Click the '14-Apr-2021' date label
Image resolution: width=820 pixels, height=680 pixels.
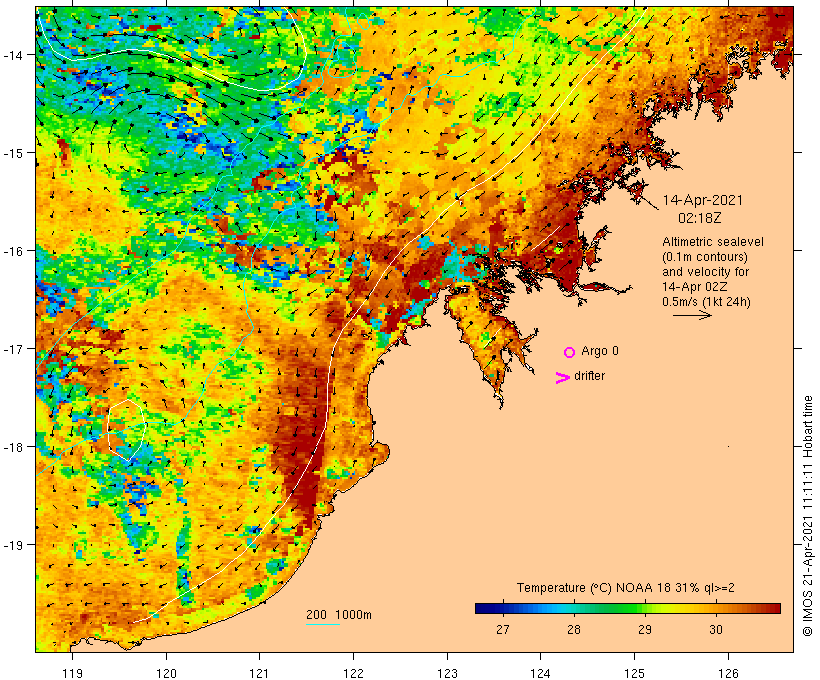702,200
